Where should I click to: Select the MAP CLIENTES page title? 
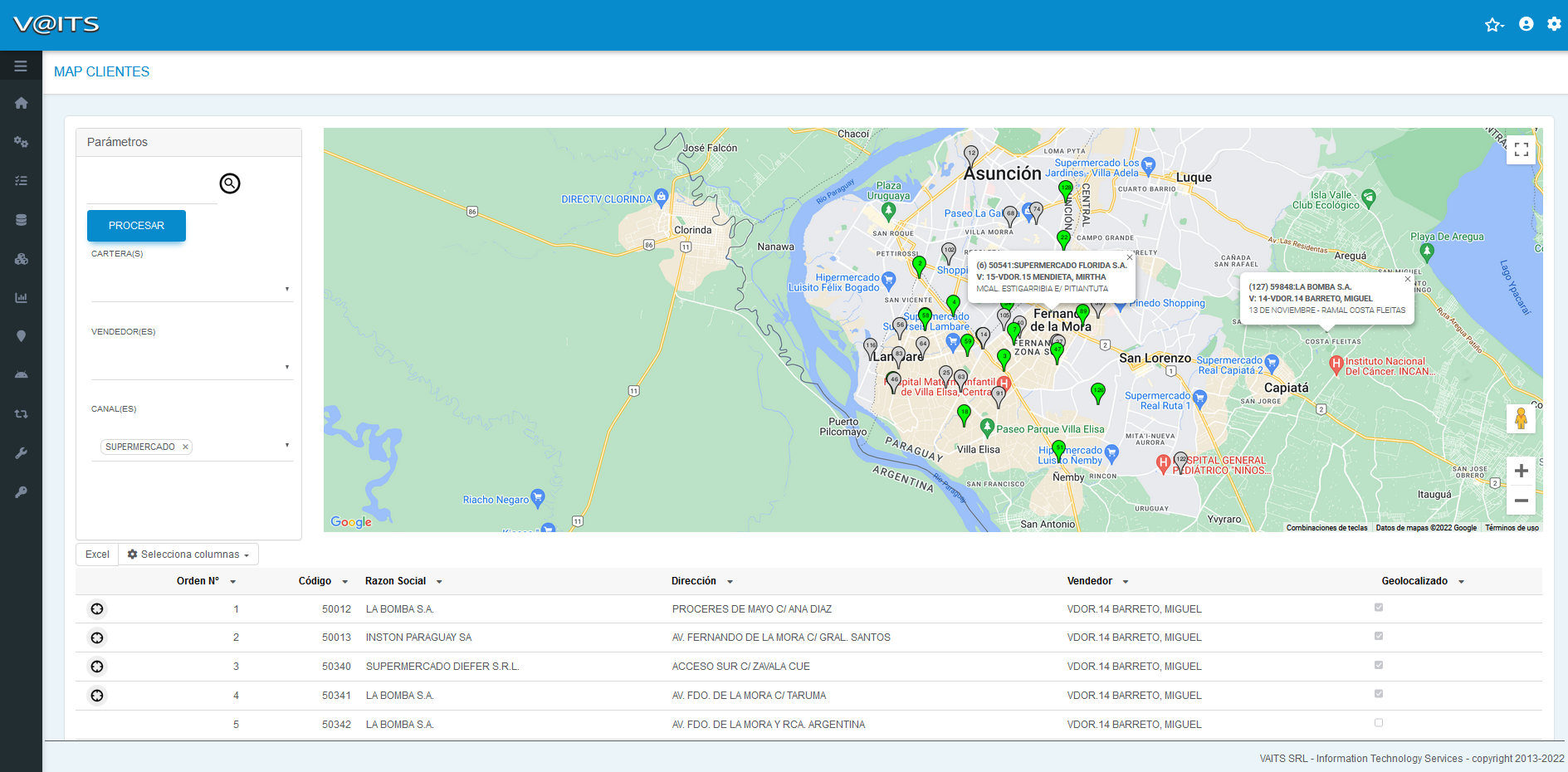pos(102,72)
